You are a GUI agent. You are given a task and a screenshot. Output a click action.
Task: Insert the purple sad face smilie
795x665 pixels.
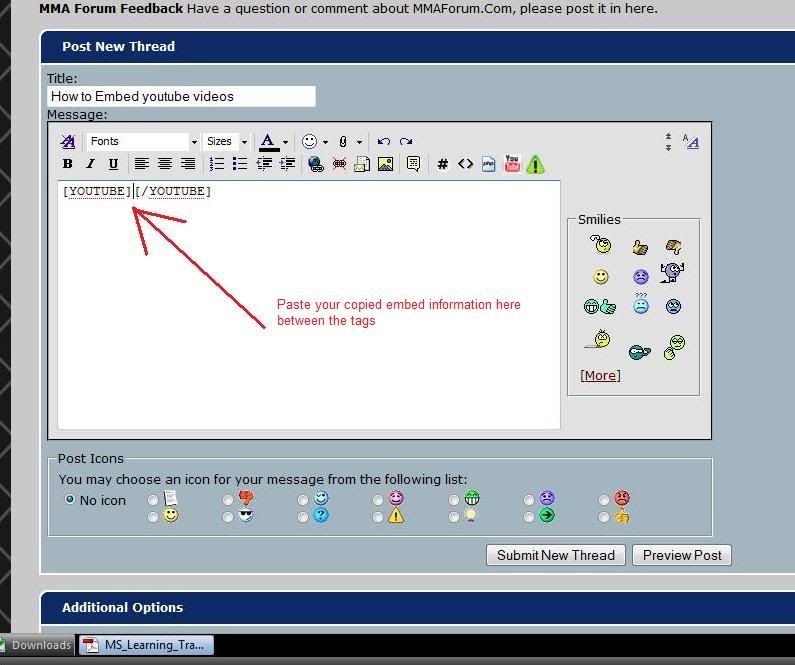pos(641,277)
